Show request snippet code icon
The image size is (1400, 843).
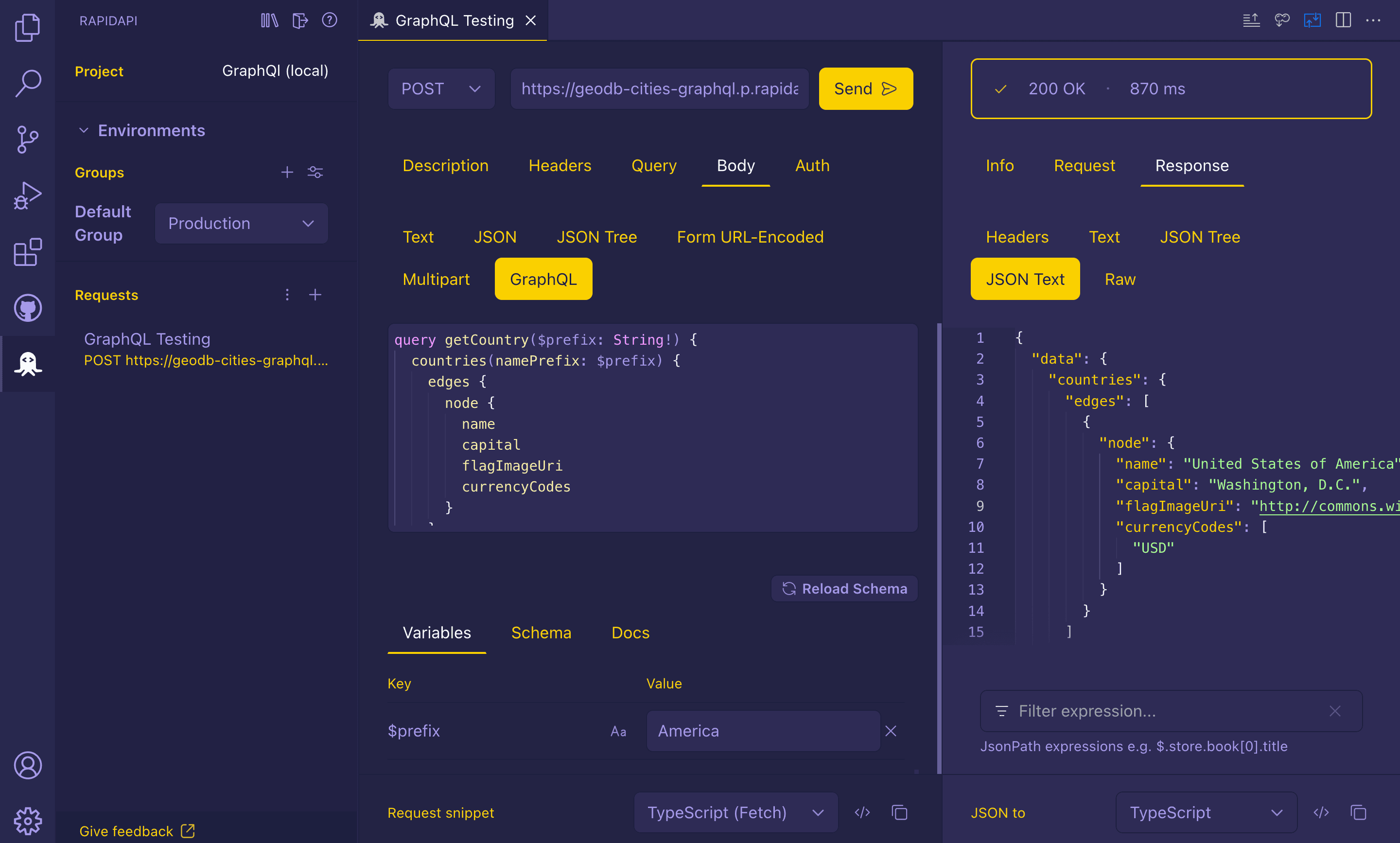[862, 813]
